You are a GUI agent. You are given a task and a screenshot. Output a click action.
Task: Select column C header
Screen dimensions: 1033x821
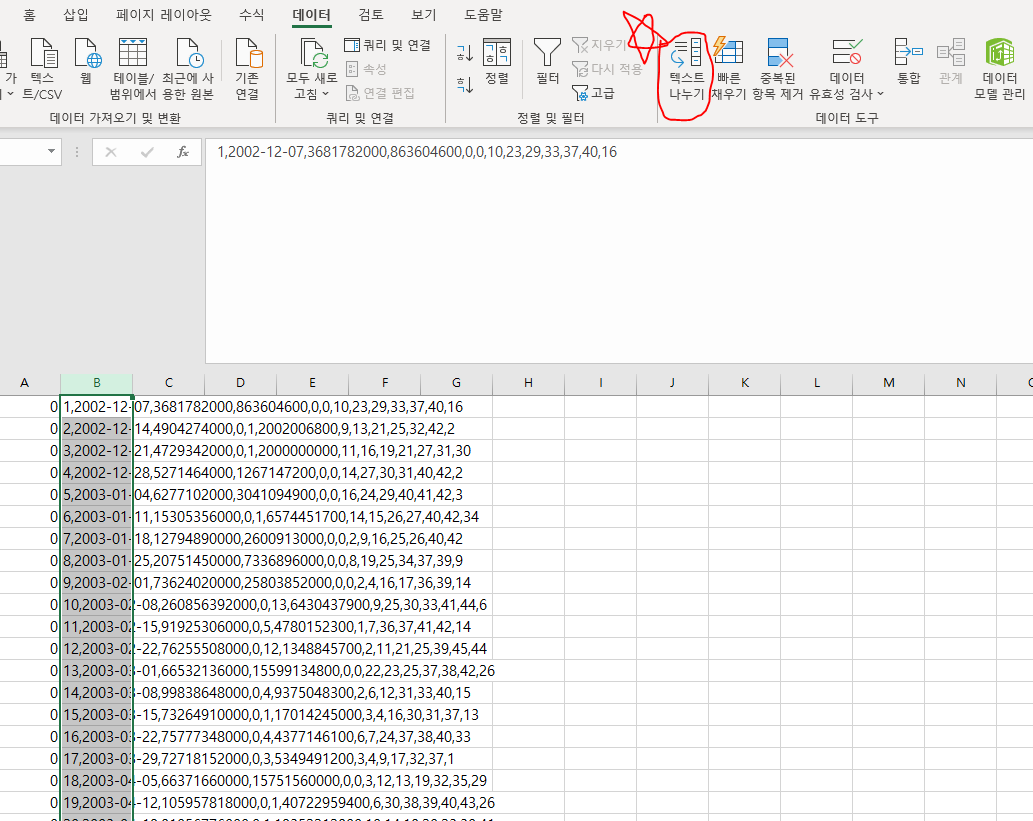point(169,383)
